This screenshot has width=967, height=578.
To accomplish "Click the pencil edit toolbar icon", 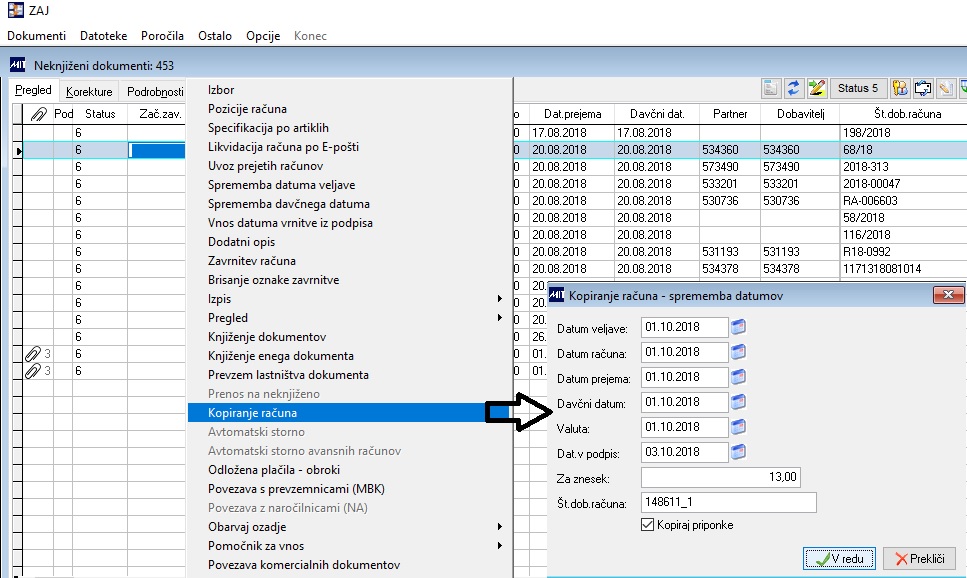I will click(817, 88).
